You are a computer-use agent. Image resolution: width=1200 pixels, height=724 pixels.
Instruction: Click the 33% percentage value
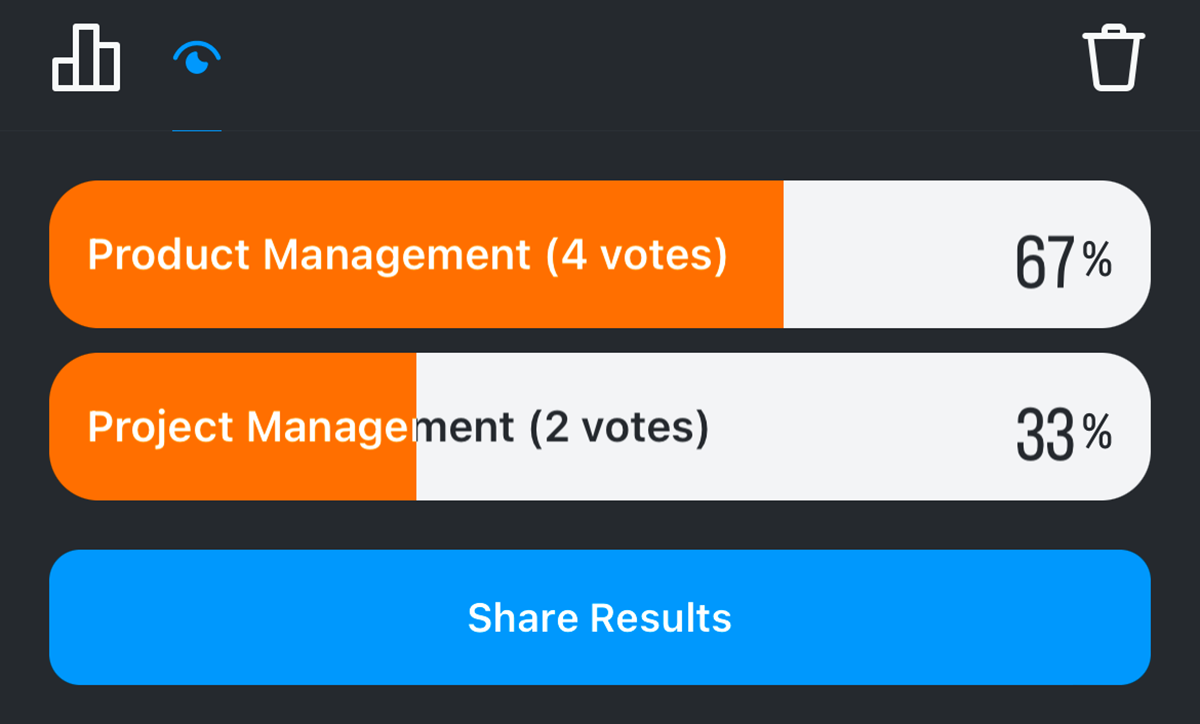click(1045, 435)
